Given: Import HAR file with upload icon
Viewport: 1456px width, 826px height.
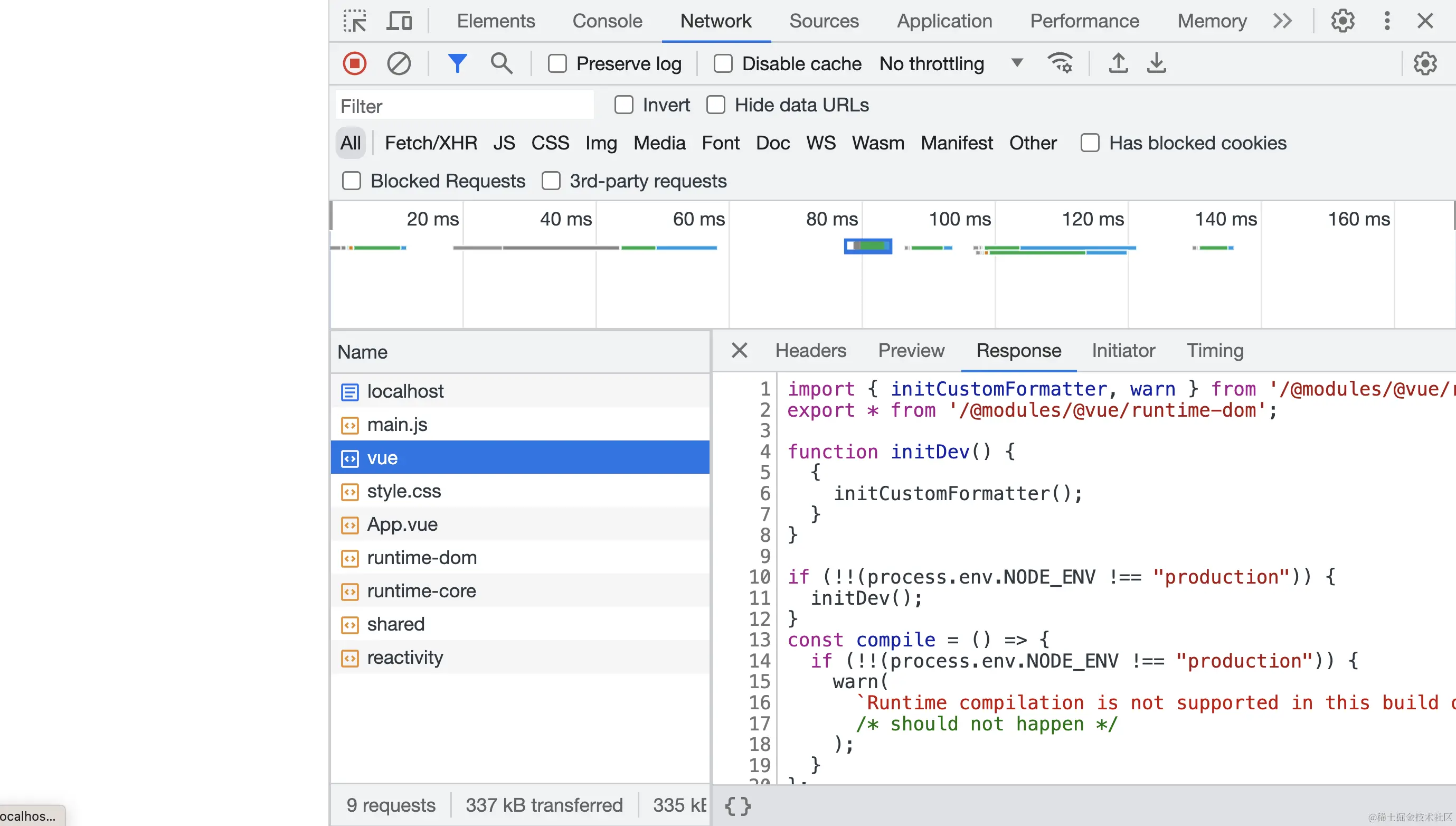Looking at the screenshot, I should click(1118, 63).
